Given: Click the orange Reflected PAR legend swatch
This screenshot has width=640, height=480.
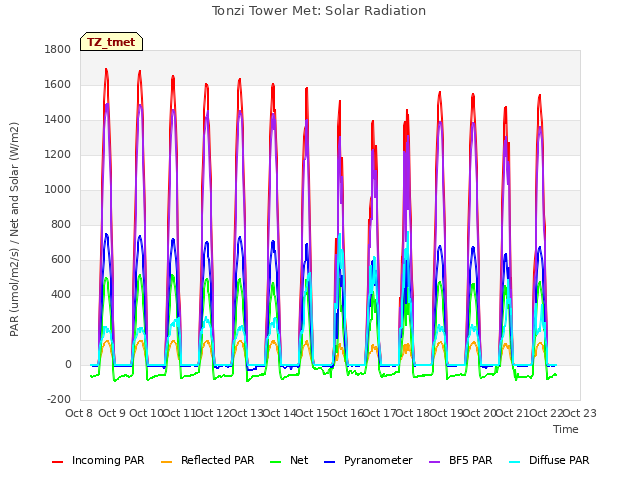Looking at the screenshot, I should click(167, 462).
